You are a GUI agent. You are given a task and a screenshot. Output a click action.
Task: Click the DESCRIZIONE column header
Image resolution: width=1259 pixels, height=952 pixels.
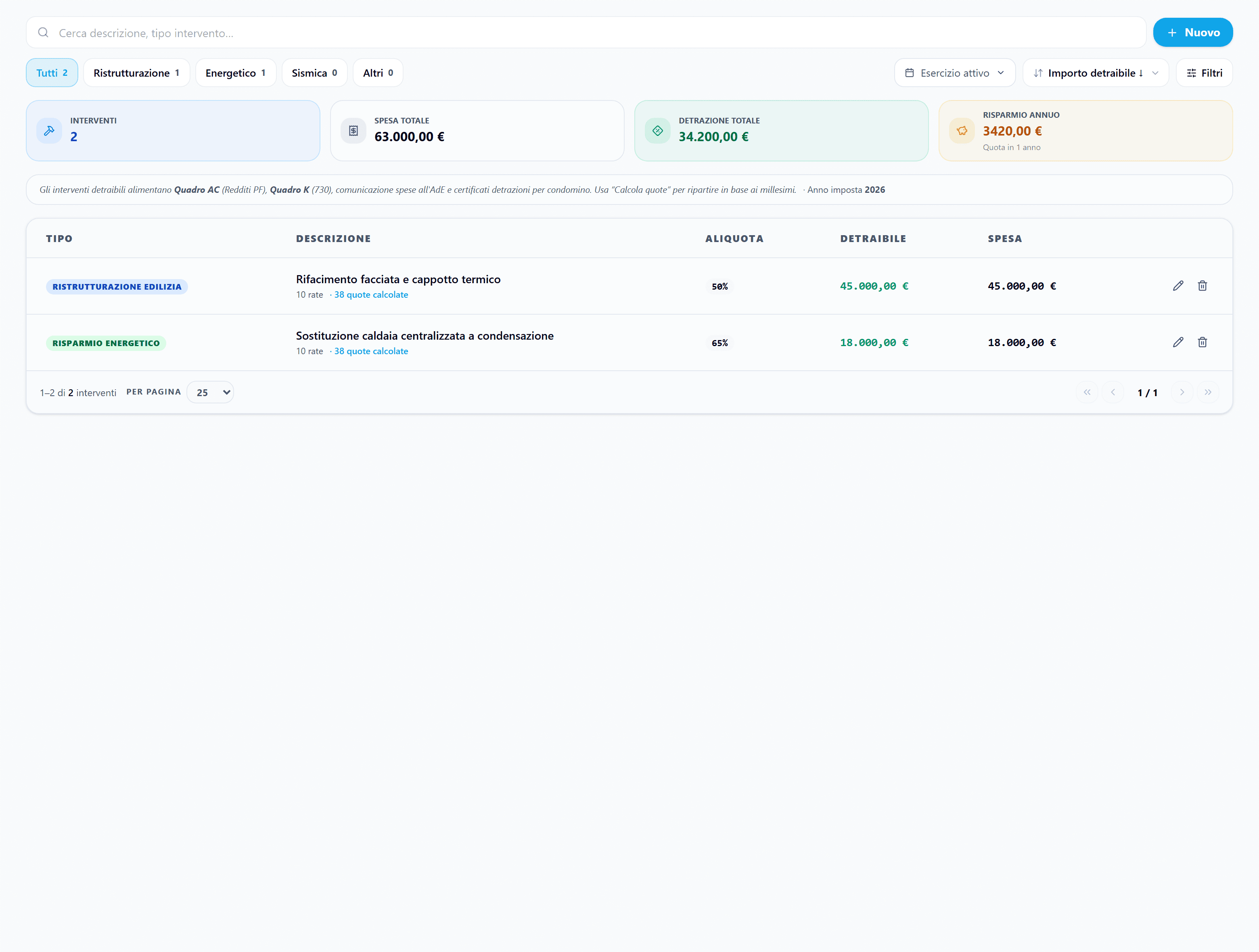coord(334,238)
